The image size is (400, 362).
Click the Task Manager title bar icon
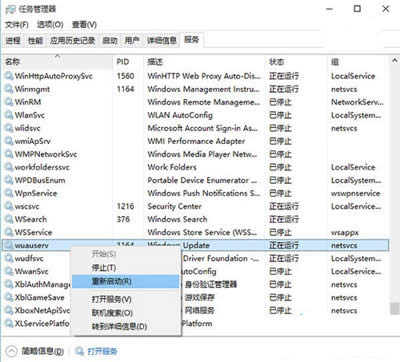(10, 9)
